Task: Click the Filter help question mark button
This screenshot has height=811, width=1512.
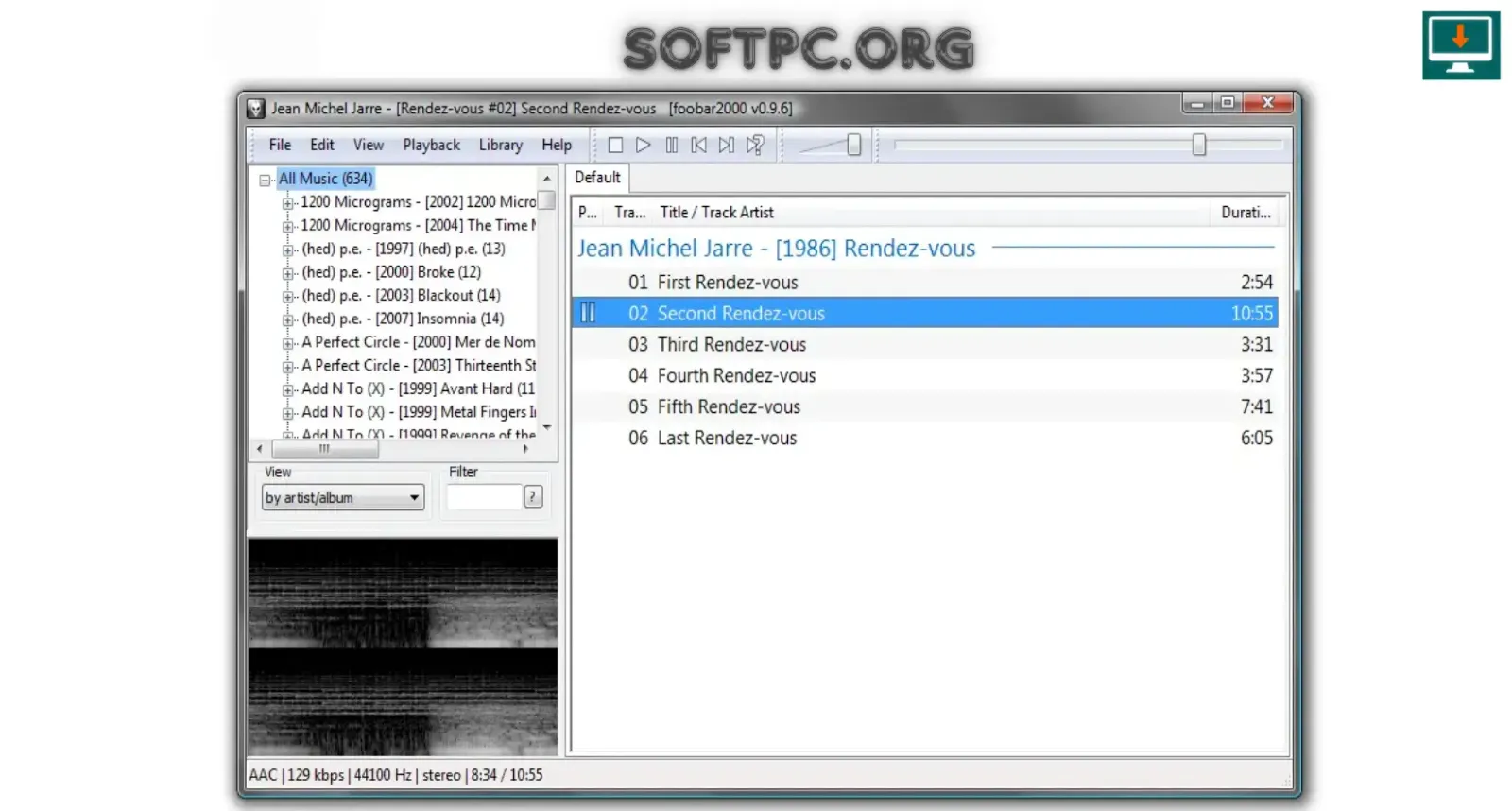Action: click(533, 497)
